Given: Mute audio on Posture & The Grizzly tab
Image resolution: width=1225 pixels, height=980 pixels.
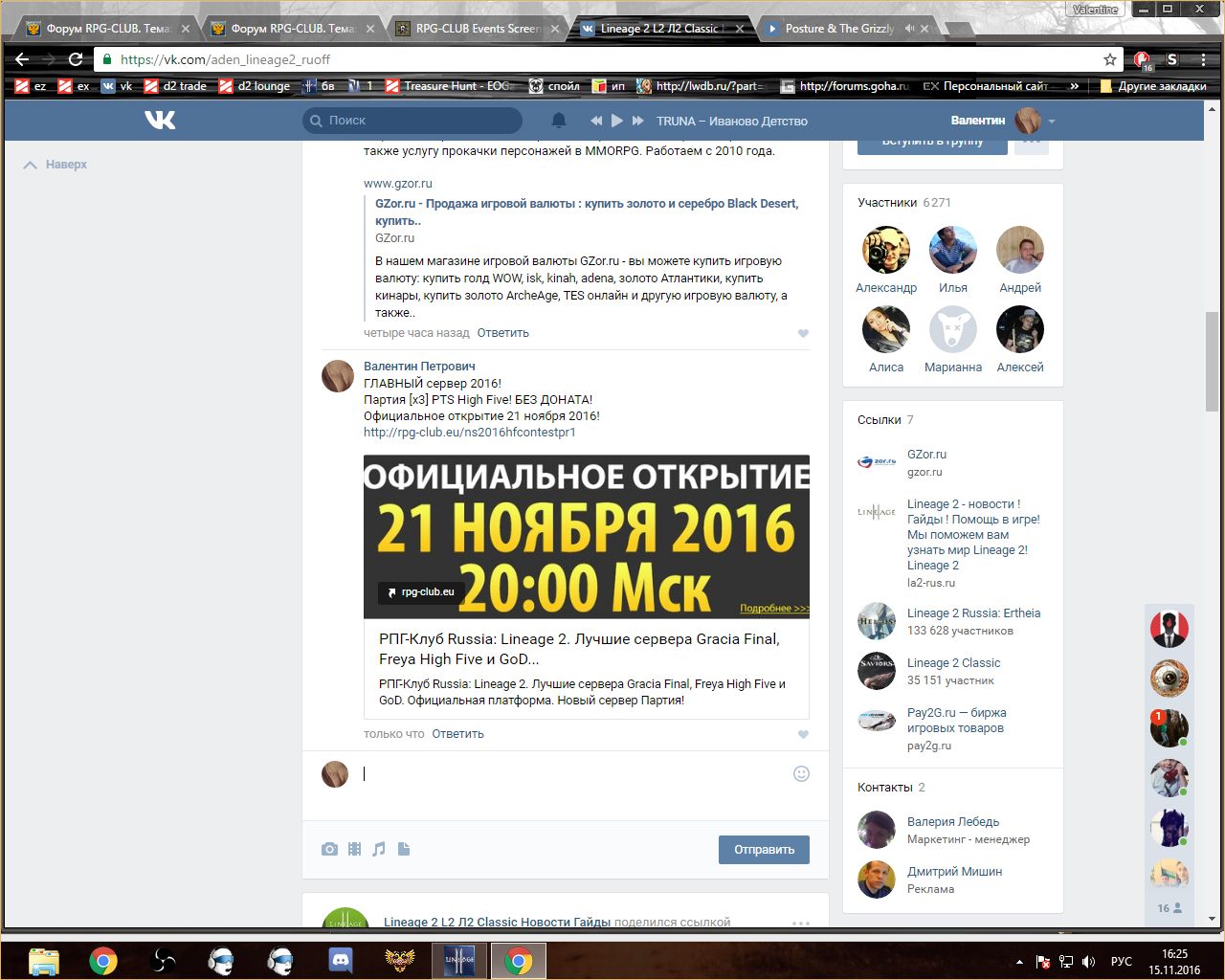Looking at the screenshot, I should pyautogui.click(x=909, y=29).
